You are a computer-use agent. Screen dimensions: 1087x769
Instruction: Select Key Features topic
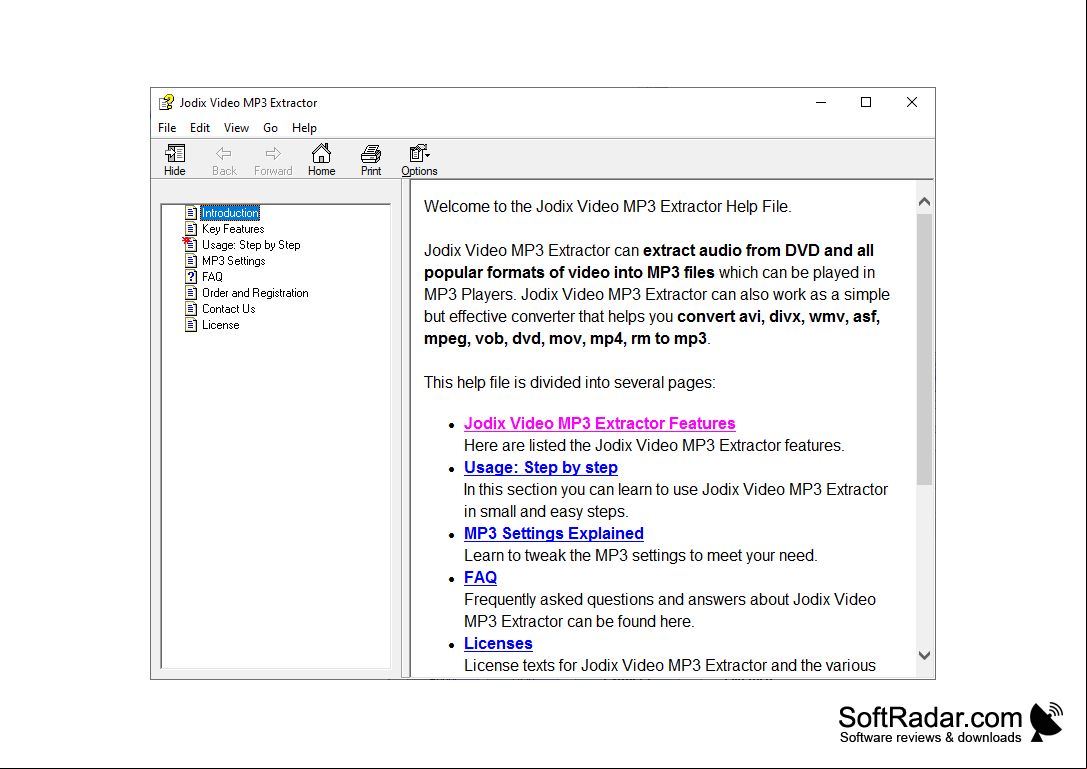pos(233,229)
